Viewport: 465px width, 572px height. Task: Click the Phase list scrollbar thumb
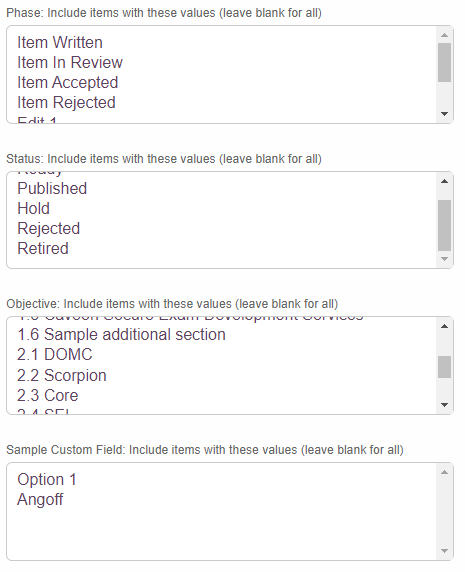point(444,62)
